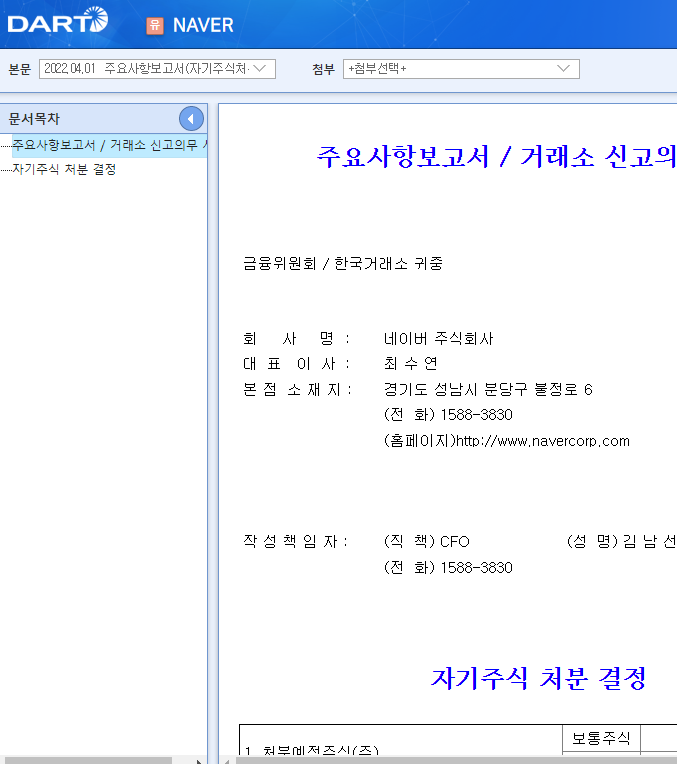Click the (직 책) CFO text
The height and width of the screenshot is (764, 677).
click(426, 541)
